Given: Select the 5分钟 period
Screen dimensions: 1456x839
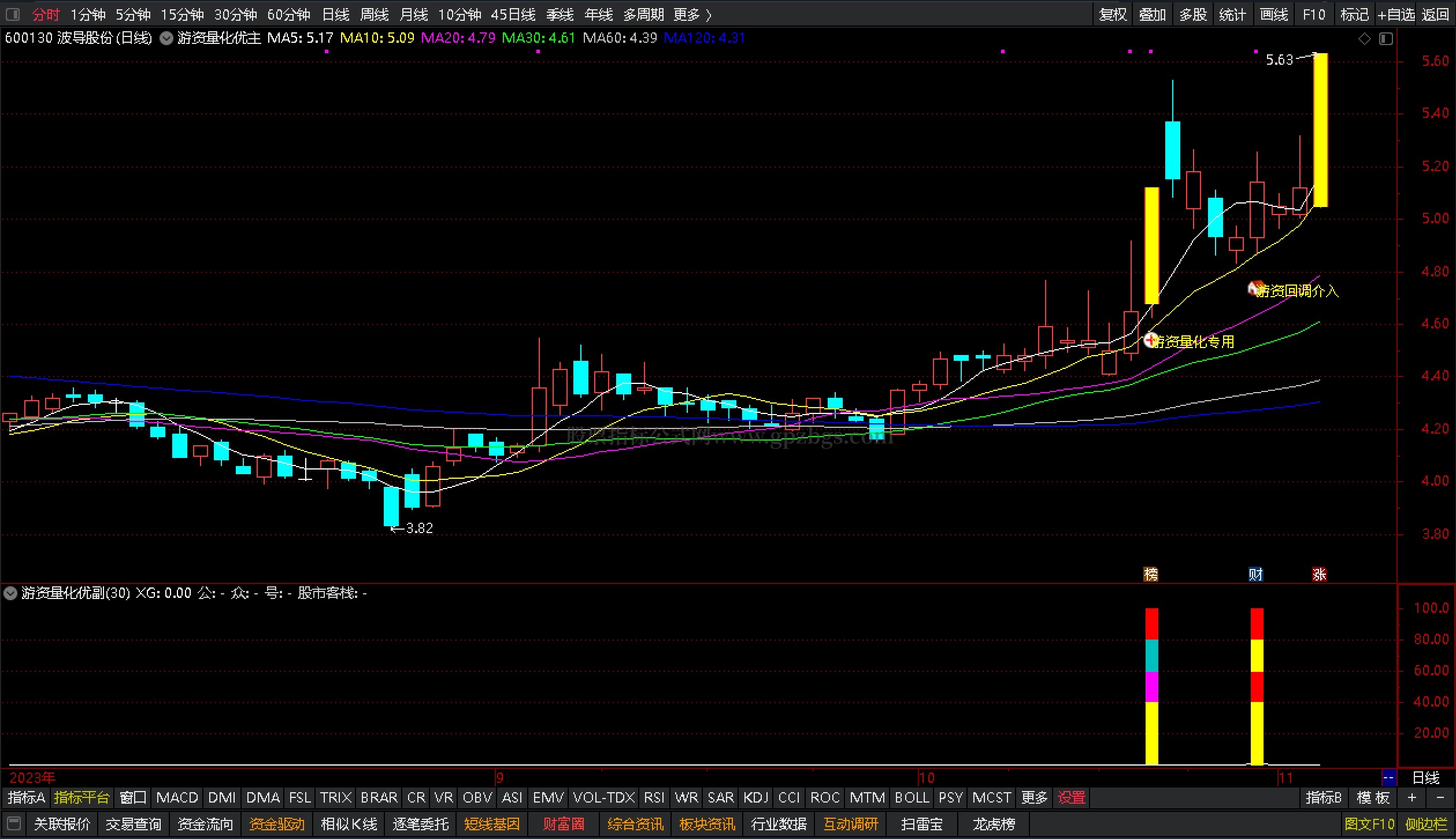Looking at the screenshot, I should [133, 14].
